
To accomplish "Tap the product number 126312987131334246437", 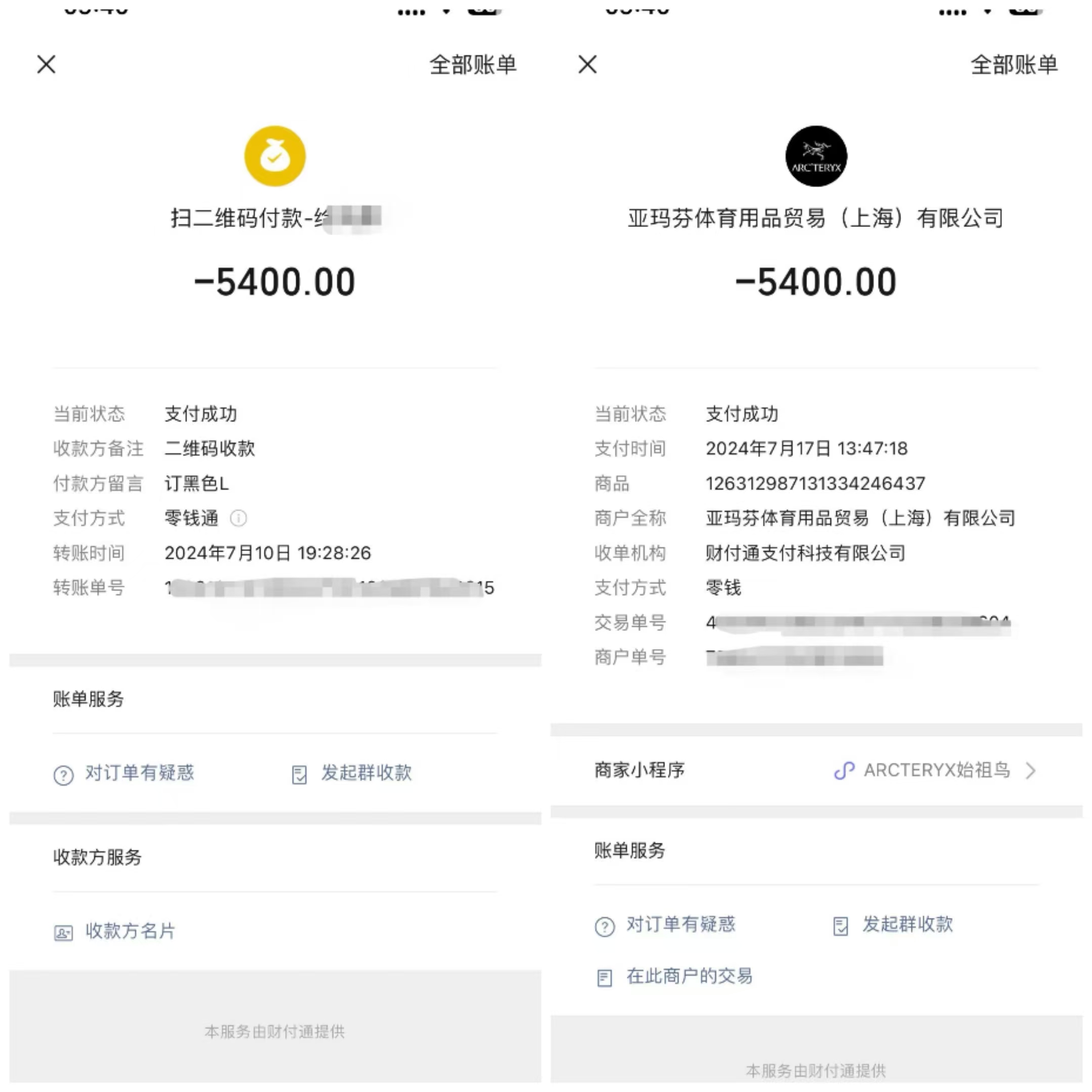I will click(815, 484).
